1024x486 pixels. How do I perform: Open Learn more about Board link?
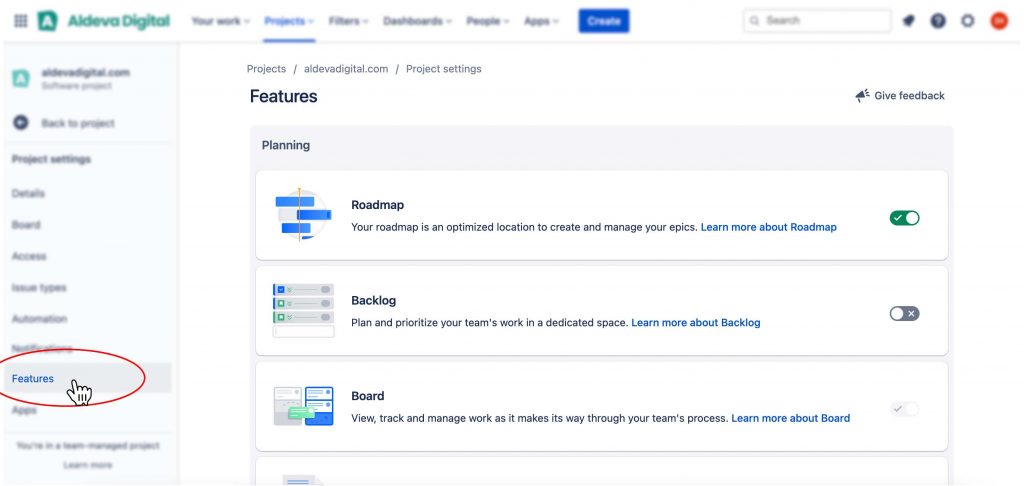(x=791, y=418)
